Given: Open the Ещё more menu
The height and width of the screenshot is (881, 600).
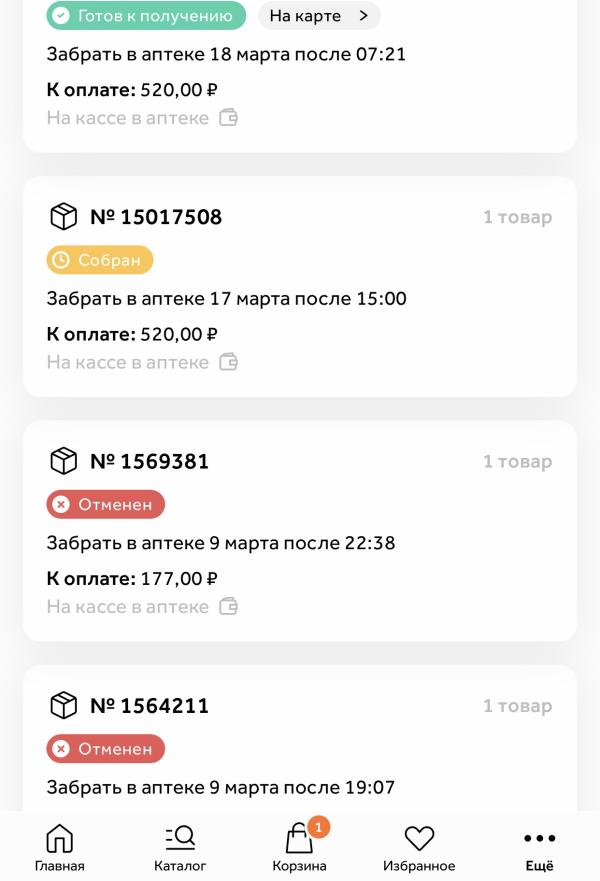Looking at the screenshot, I should coord(539,847).
